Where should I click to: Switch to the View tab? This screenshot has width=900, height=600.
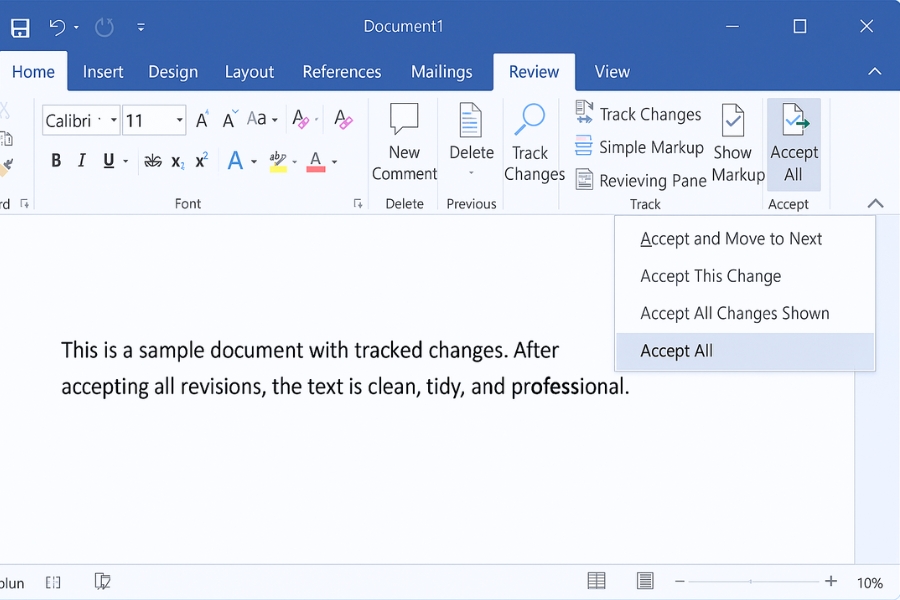point(611,72)
